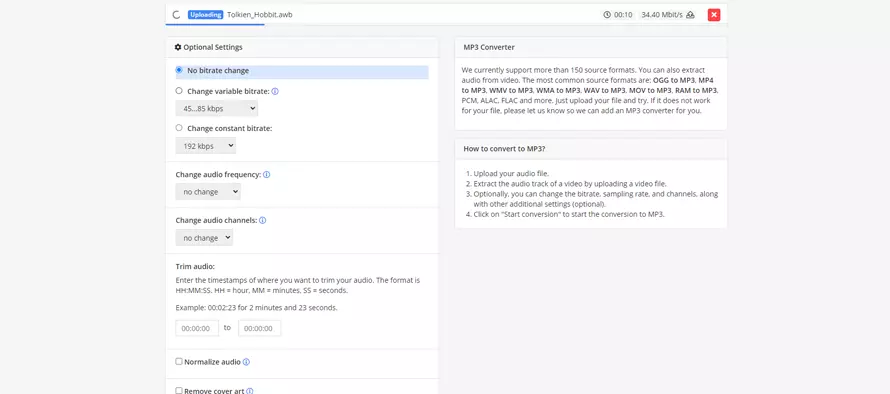
Task: Open info icon beside Normalize audio
Action: click(246, 362)
